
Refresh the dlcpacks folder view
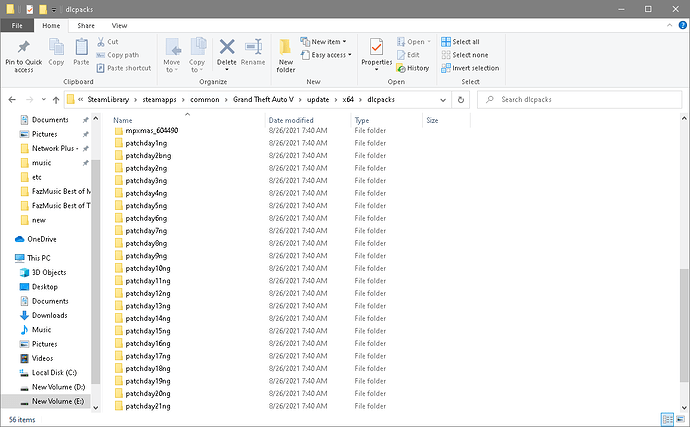tap(461, 100)
